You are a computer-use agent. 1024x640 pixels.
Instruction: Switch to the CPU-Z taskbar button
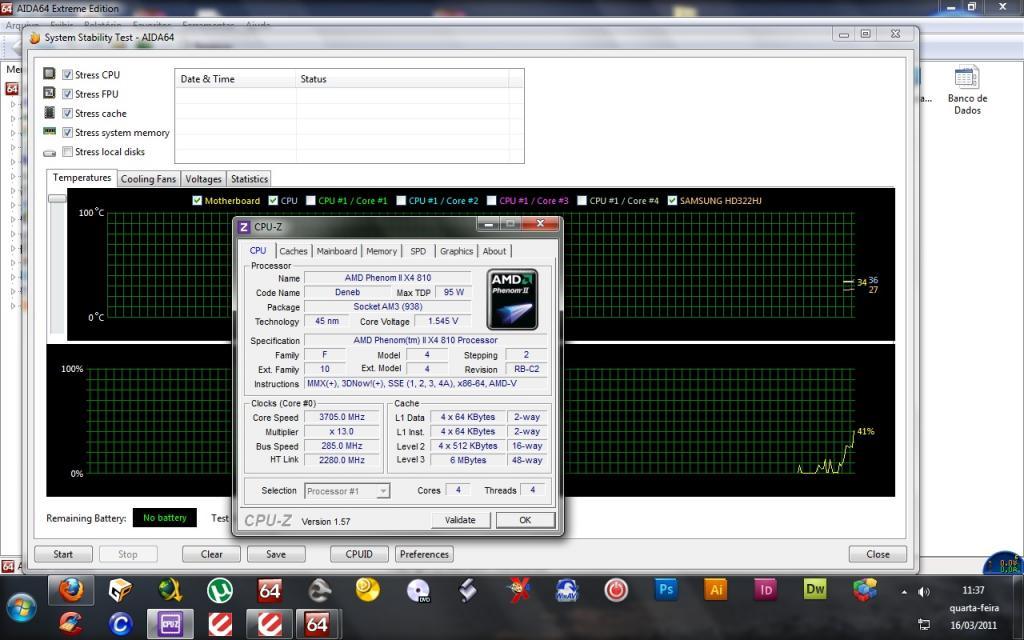click(170, 624)
